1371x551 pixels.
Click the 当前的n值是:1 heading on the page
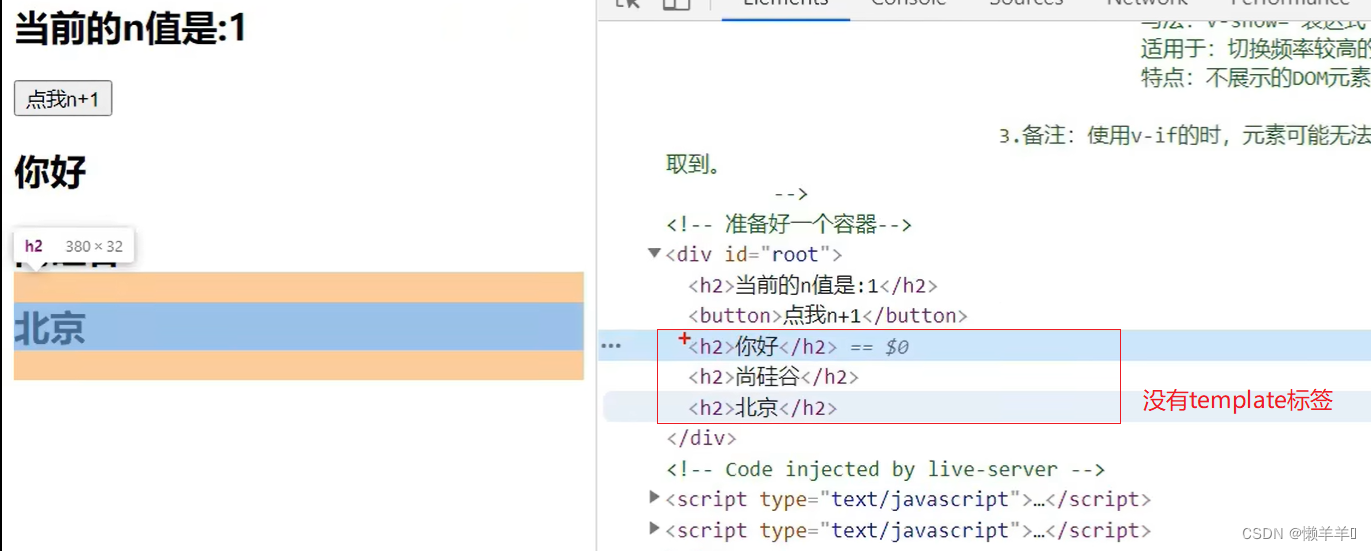point(130,28)
